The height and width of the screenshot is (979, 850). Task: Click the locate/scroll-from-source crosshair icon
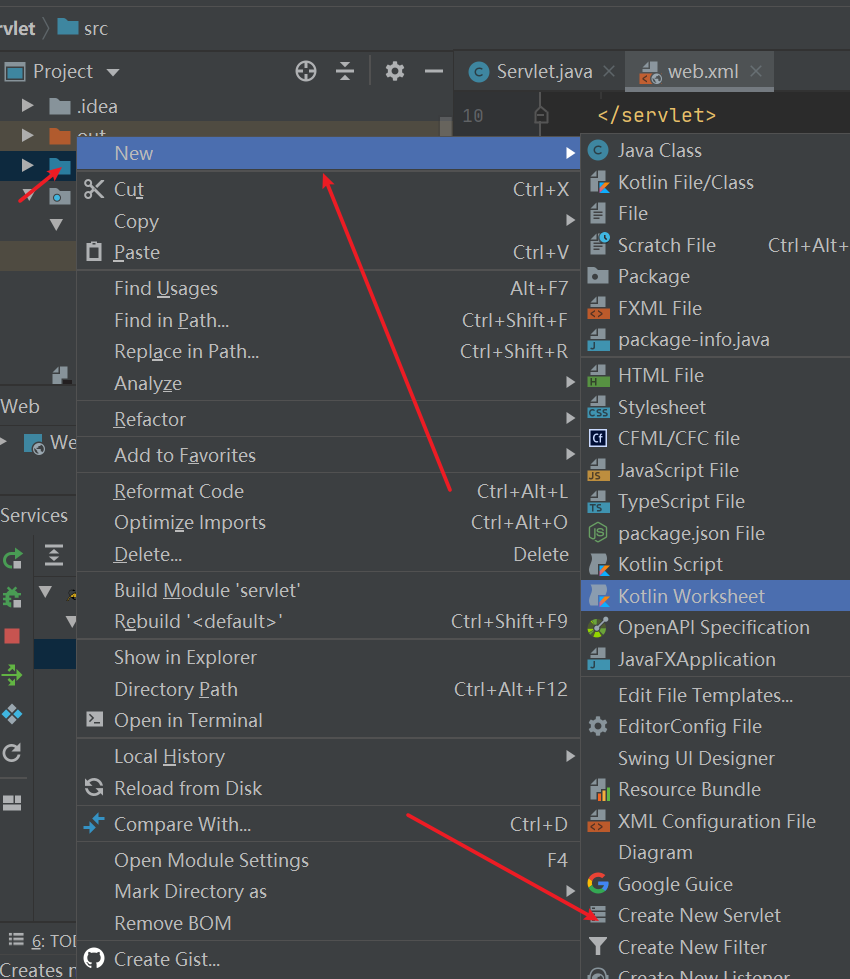coord(306,71)
